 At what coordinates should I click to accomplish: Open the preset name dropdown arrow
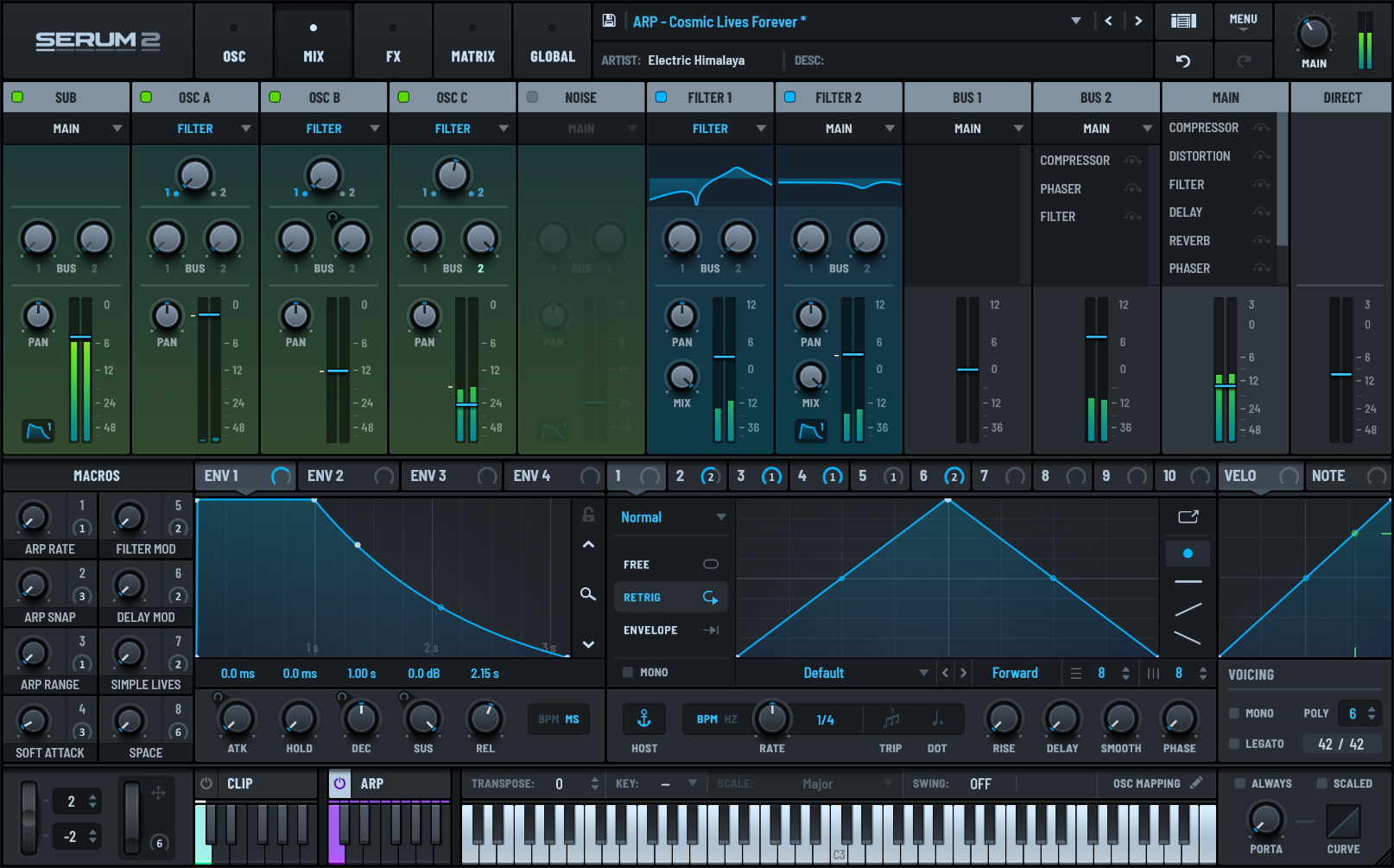[1076, 21]
